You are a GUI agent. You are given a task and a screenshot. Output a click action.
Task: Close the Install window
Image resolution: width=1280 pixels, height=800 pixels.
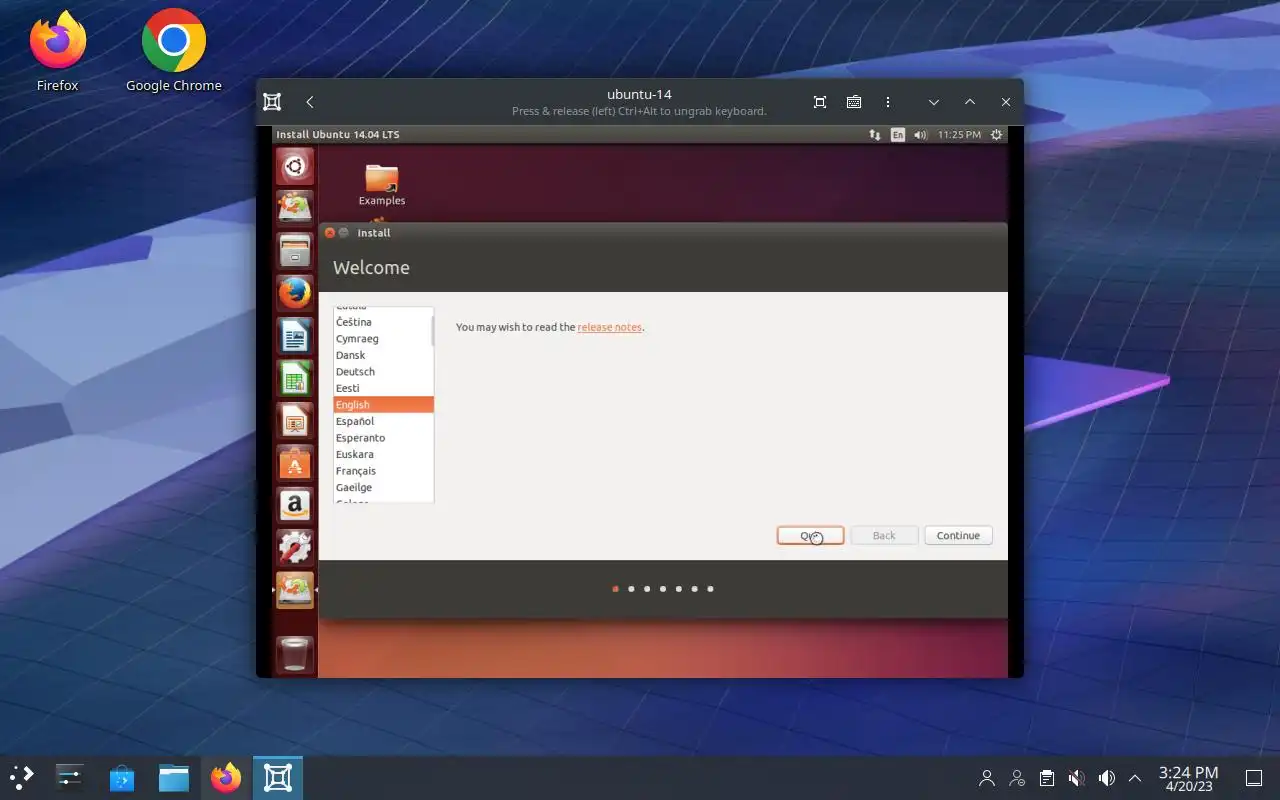coord(330,233)
